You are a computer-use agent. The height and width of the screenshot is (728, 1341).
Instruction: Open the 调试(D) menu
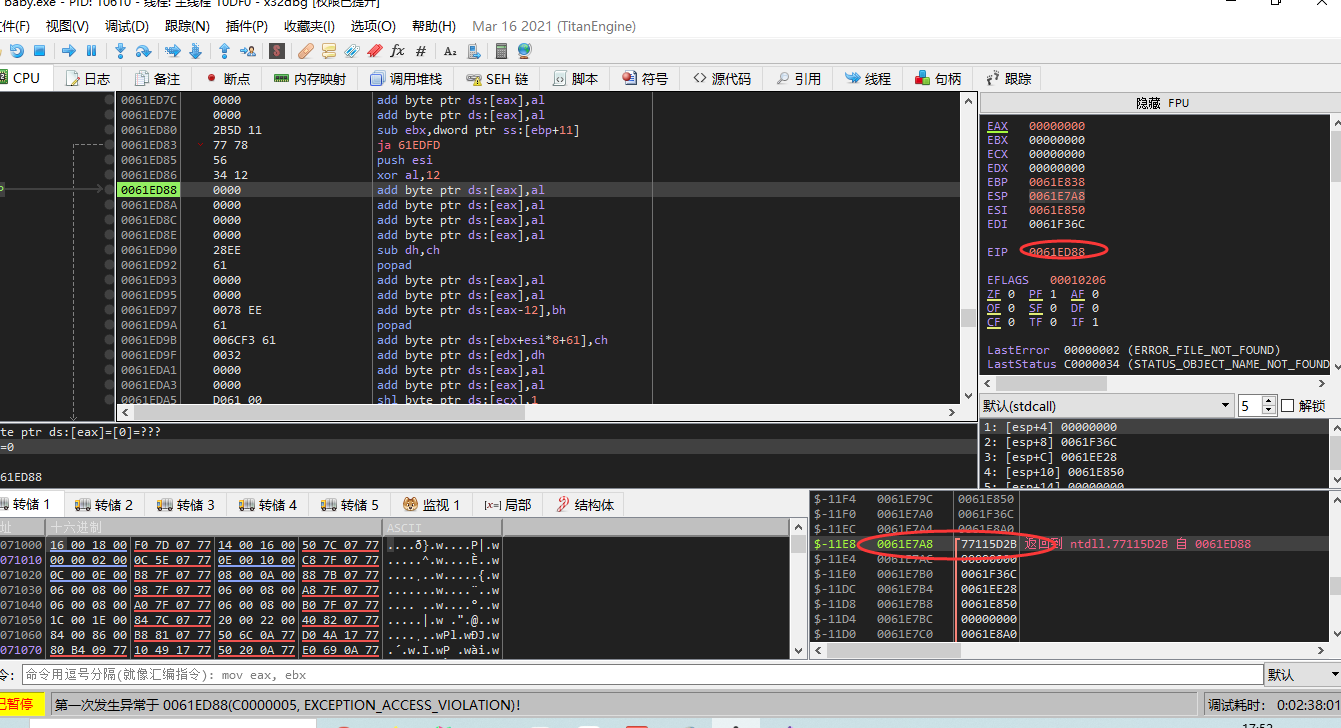pyautogui.click(x=127, y=26)
